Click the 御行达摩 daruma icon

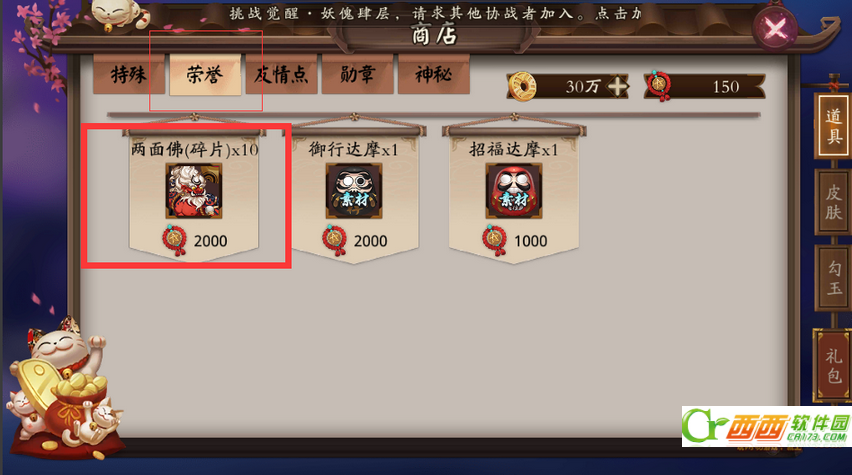coord(354,191)
